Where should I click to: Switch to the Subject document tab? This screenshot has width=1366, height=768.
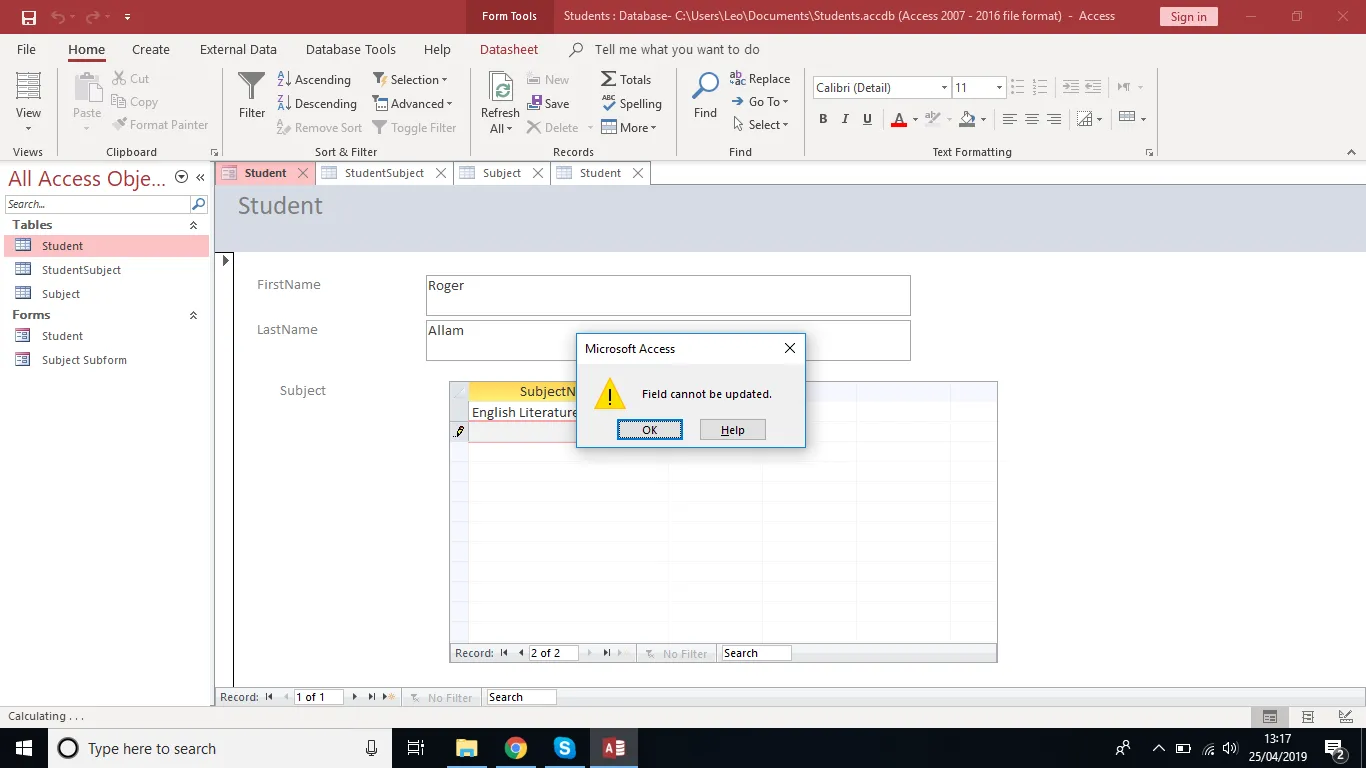tap(502, 173)
